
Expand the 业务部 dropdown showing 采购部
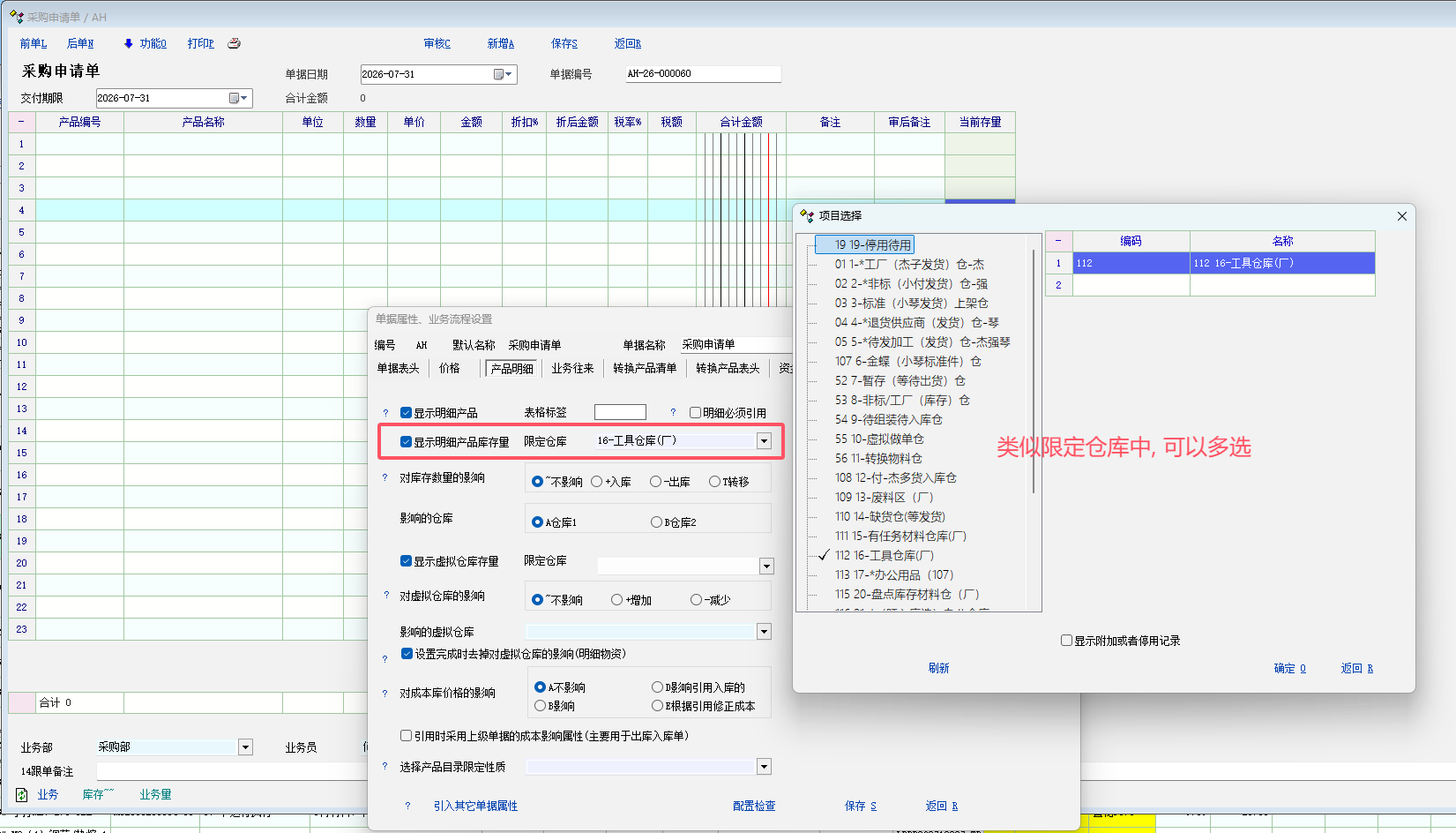click(245, 747)
